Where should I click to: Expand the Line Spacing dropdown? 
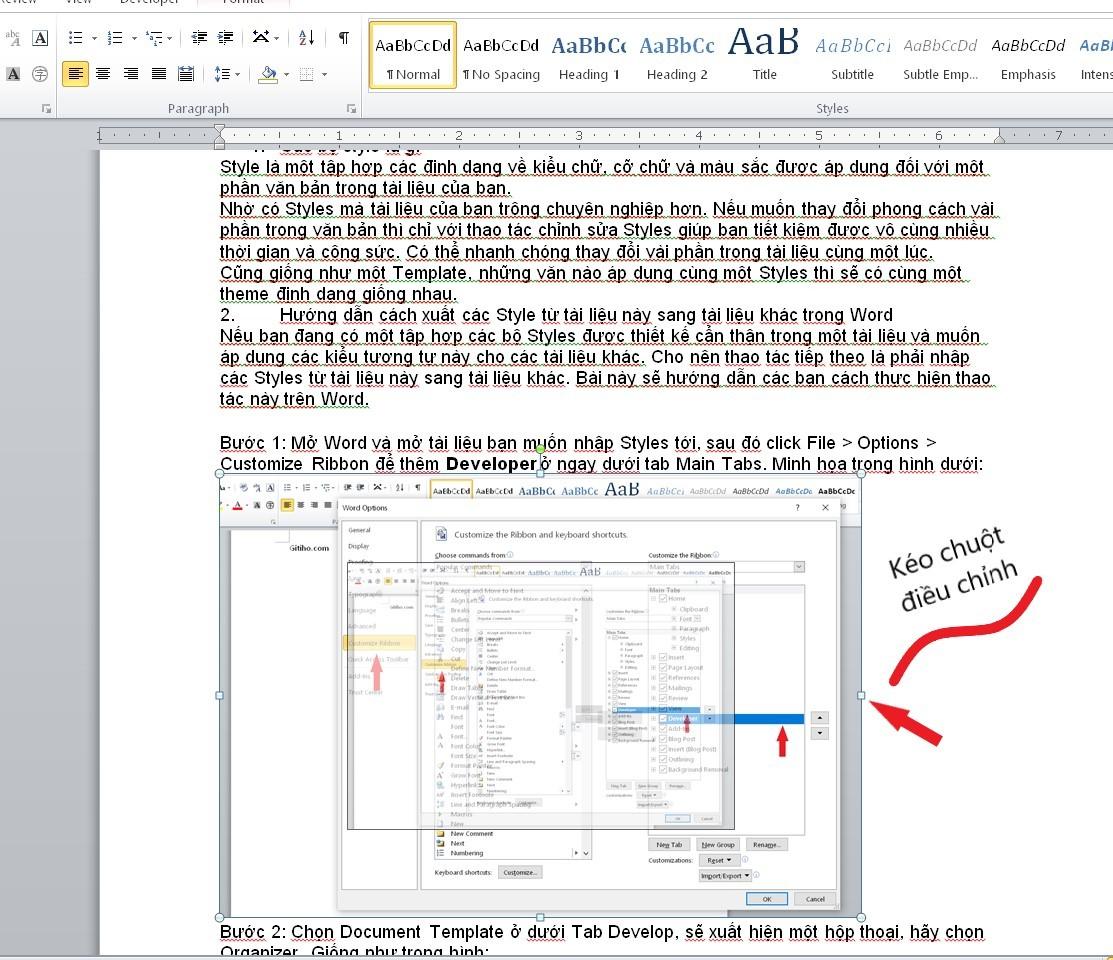point(235,75)
